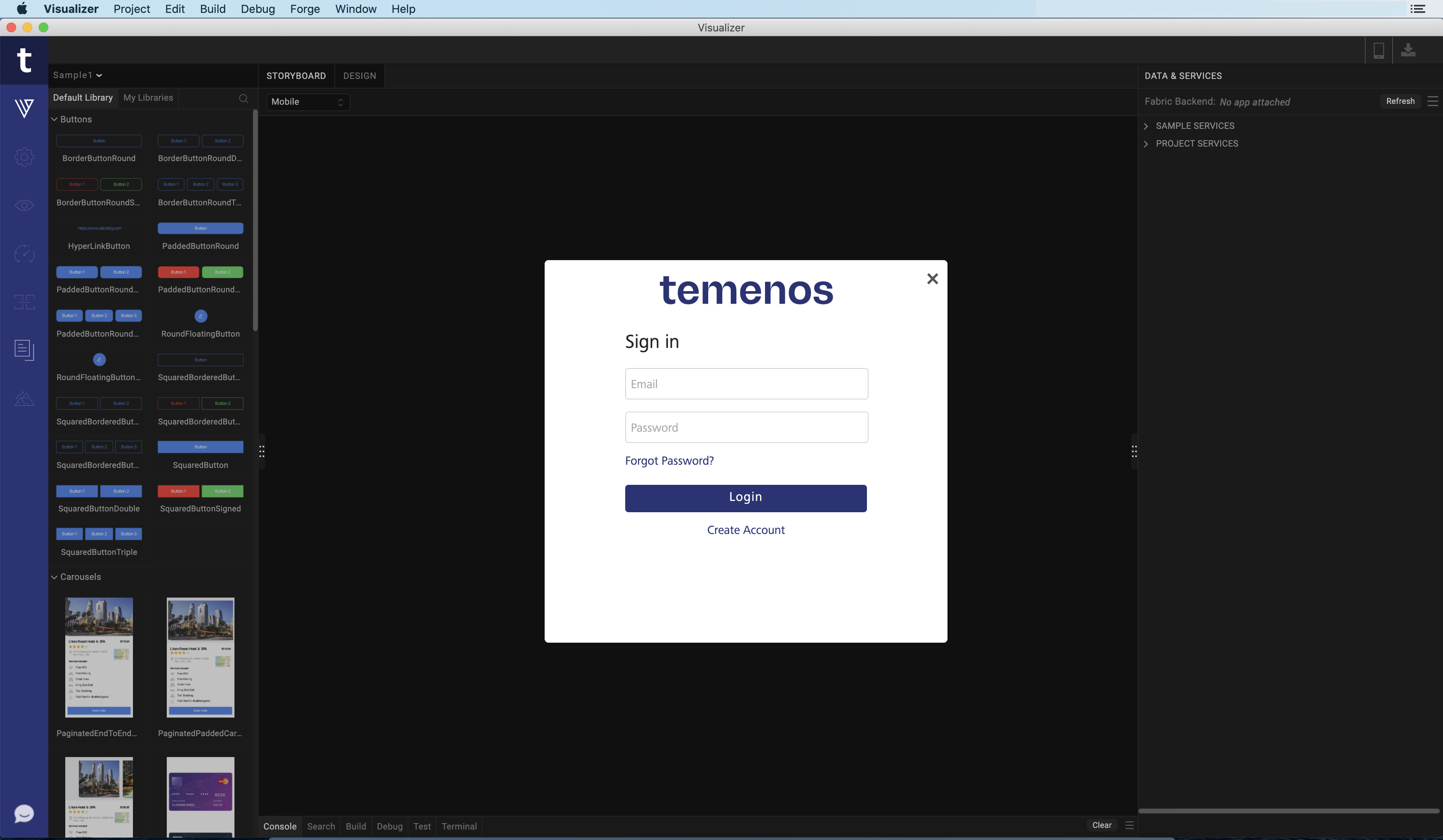Image resolution: width=1443 pixels, height=840 pixels.
Task: Switch to the DESIGN tab
Action: 360,76
